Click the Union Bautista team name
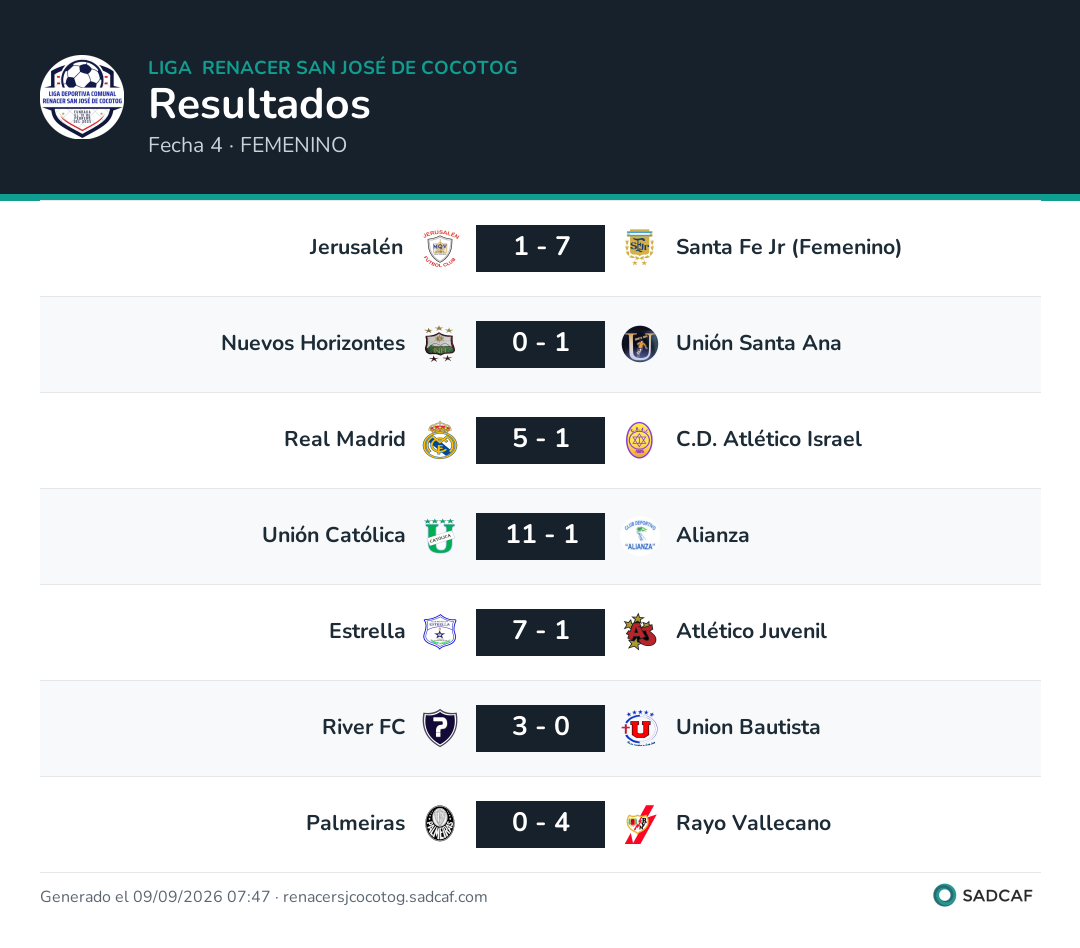Image resolution: width=1080 pixels, height=948 pixels. [748, 727]
